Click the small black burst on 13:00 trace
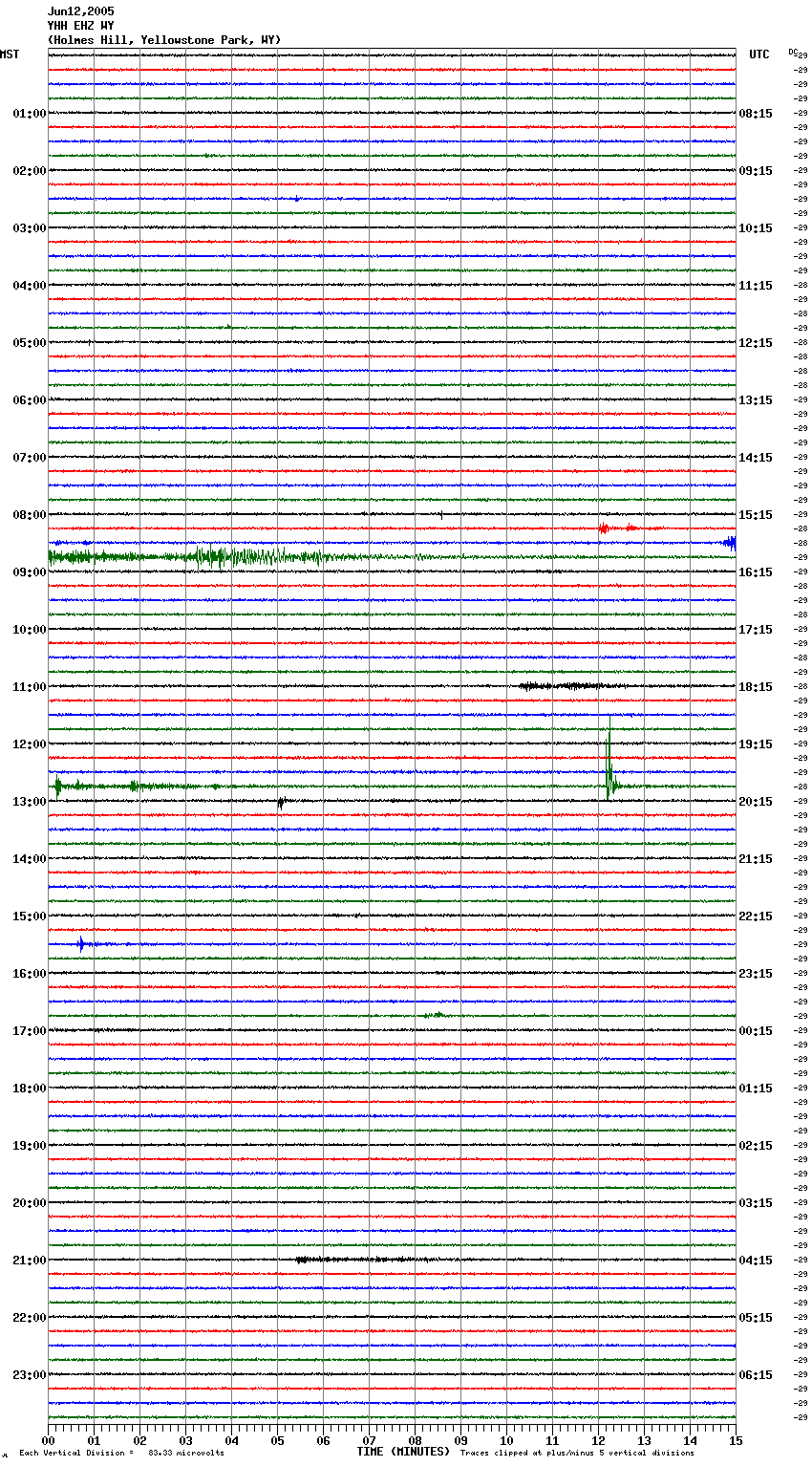Image resolution: width=812 pixels, height=1466 pixels. pos(280,803)
